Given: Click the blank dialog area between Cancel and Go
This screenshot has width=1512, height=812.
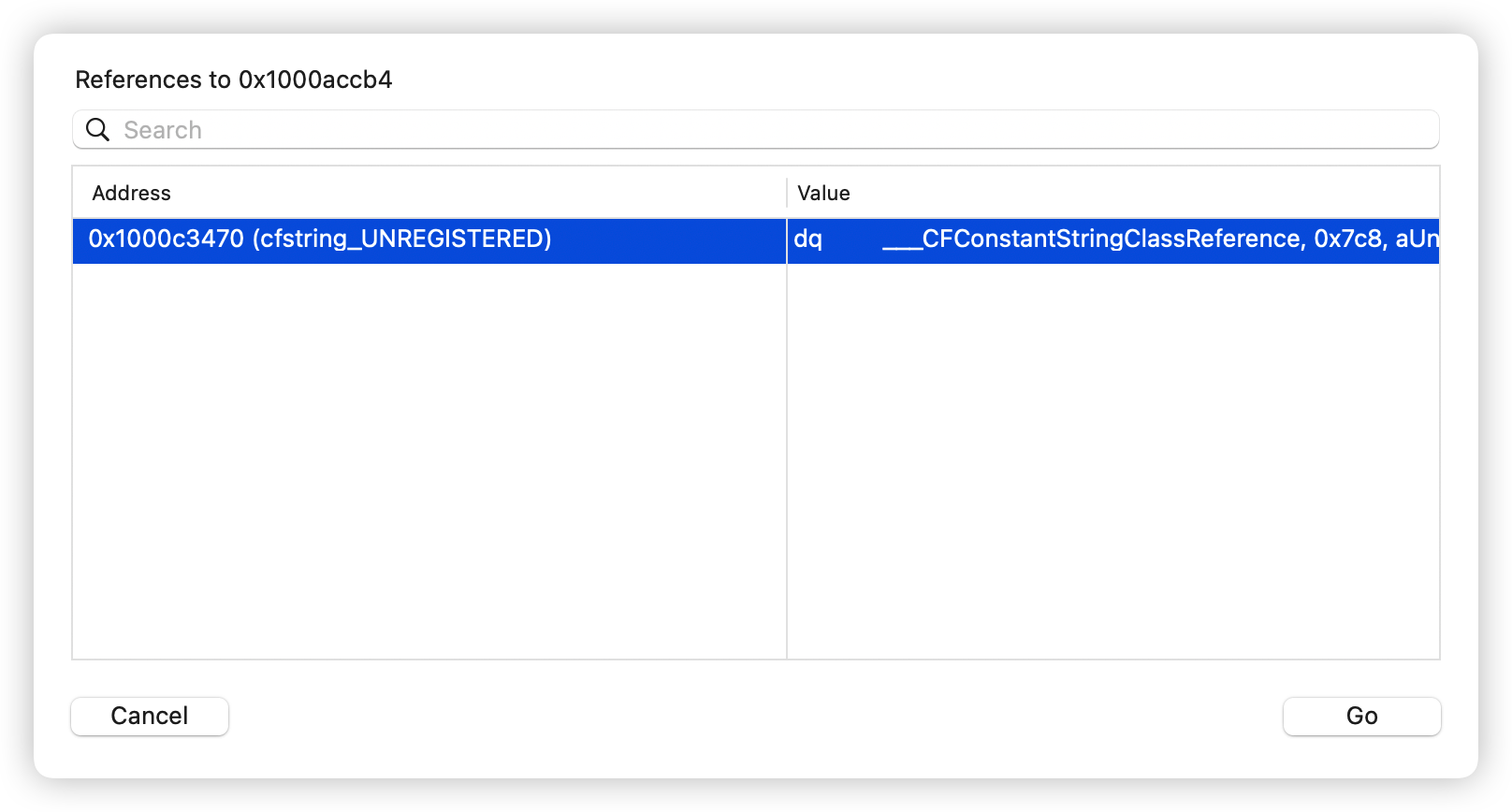Looking at the screenshot, I should pos(756,716).
